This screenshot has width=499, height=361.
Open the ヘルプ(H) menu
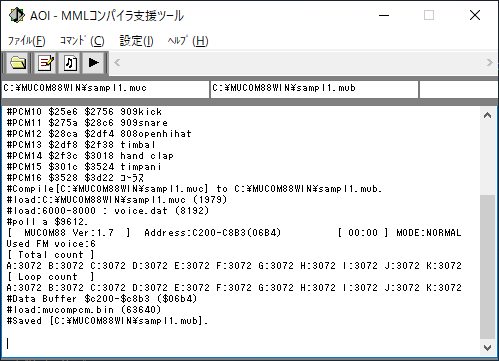pos(188,41)
